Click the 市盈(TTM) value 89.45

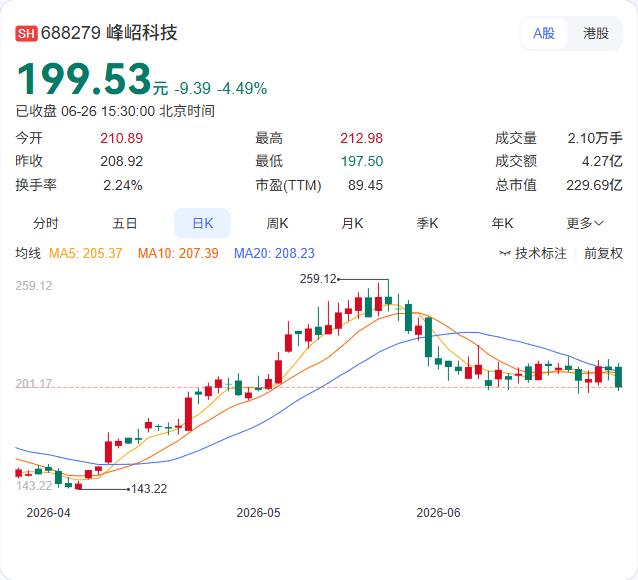[365, 185]
